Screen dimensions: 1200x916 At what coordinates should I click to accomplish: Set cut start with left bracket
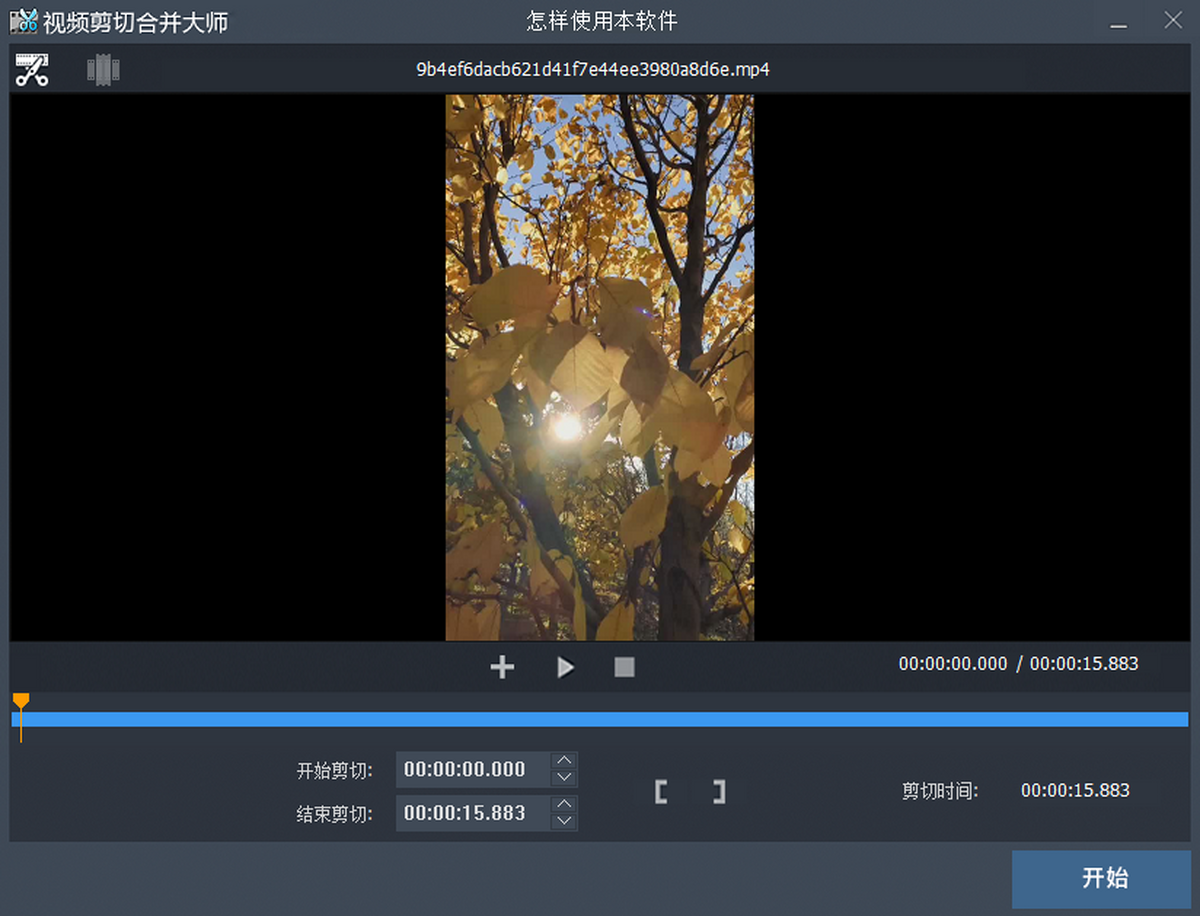tap(661, 792)
